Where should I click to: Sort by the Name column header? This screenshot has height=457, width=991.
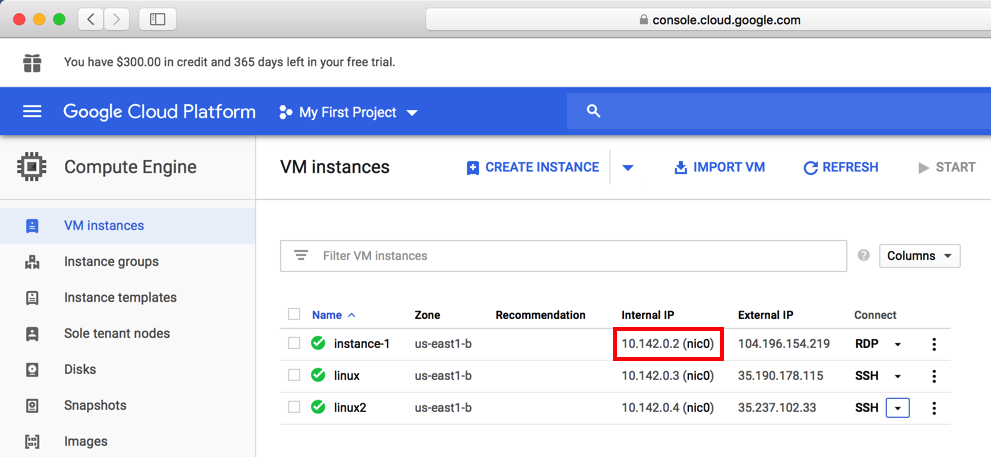327,315
